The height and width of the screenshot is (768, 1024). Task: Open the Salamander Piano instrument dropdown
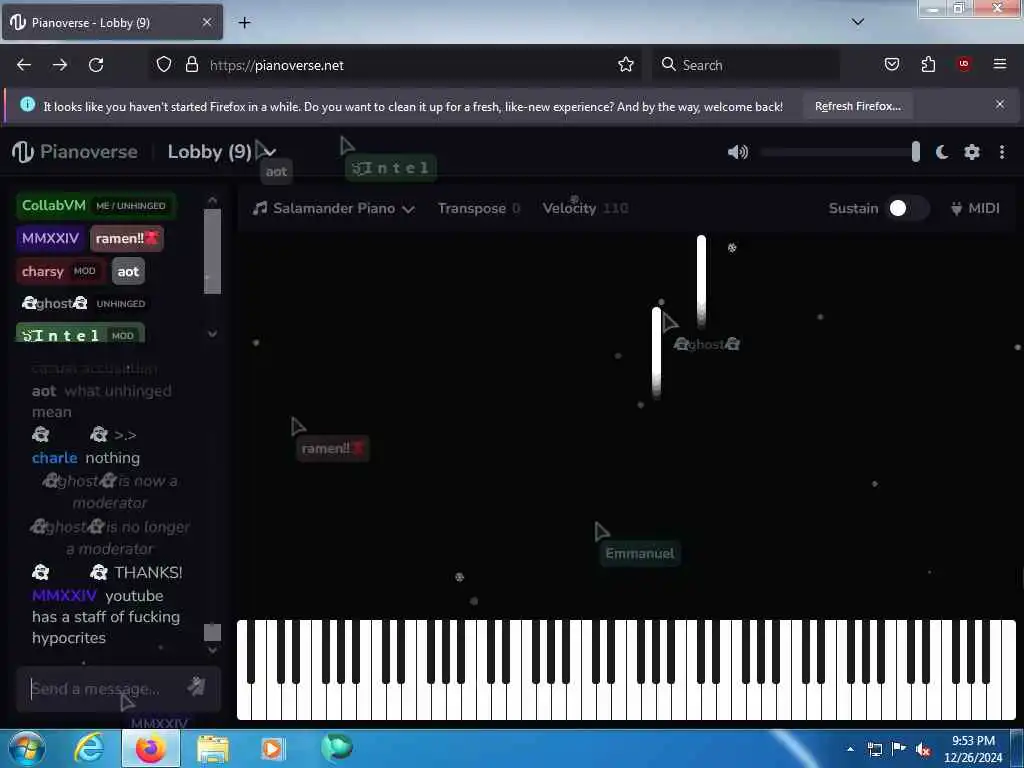tap(334, 208)
